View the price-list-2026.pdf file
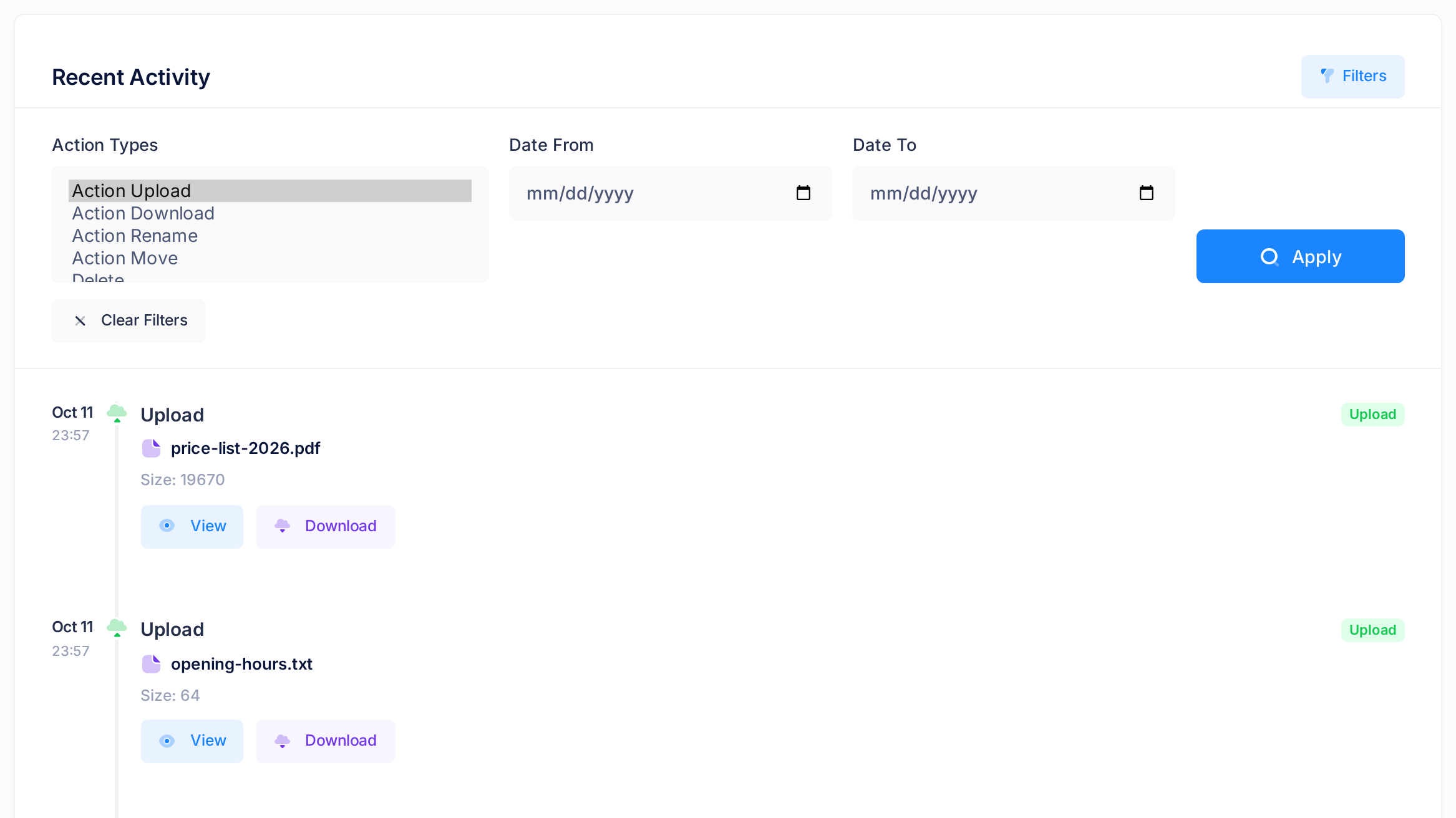 point(192,527)
